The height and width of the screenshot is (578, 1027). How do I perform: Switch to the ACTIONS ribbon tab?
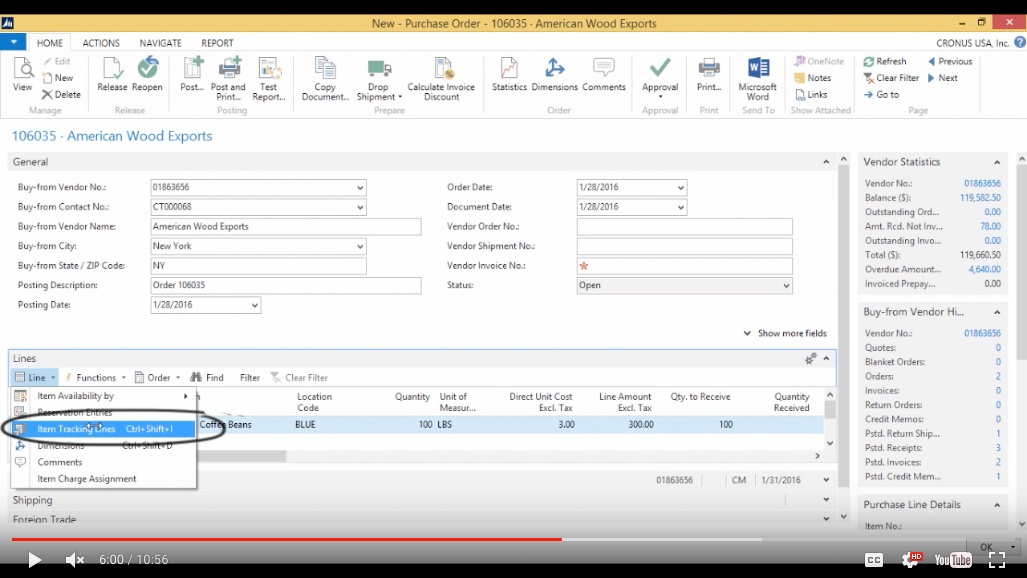click(x=101, y=43)
